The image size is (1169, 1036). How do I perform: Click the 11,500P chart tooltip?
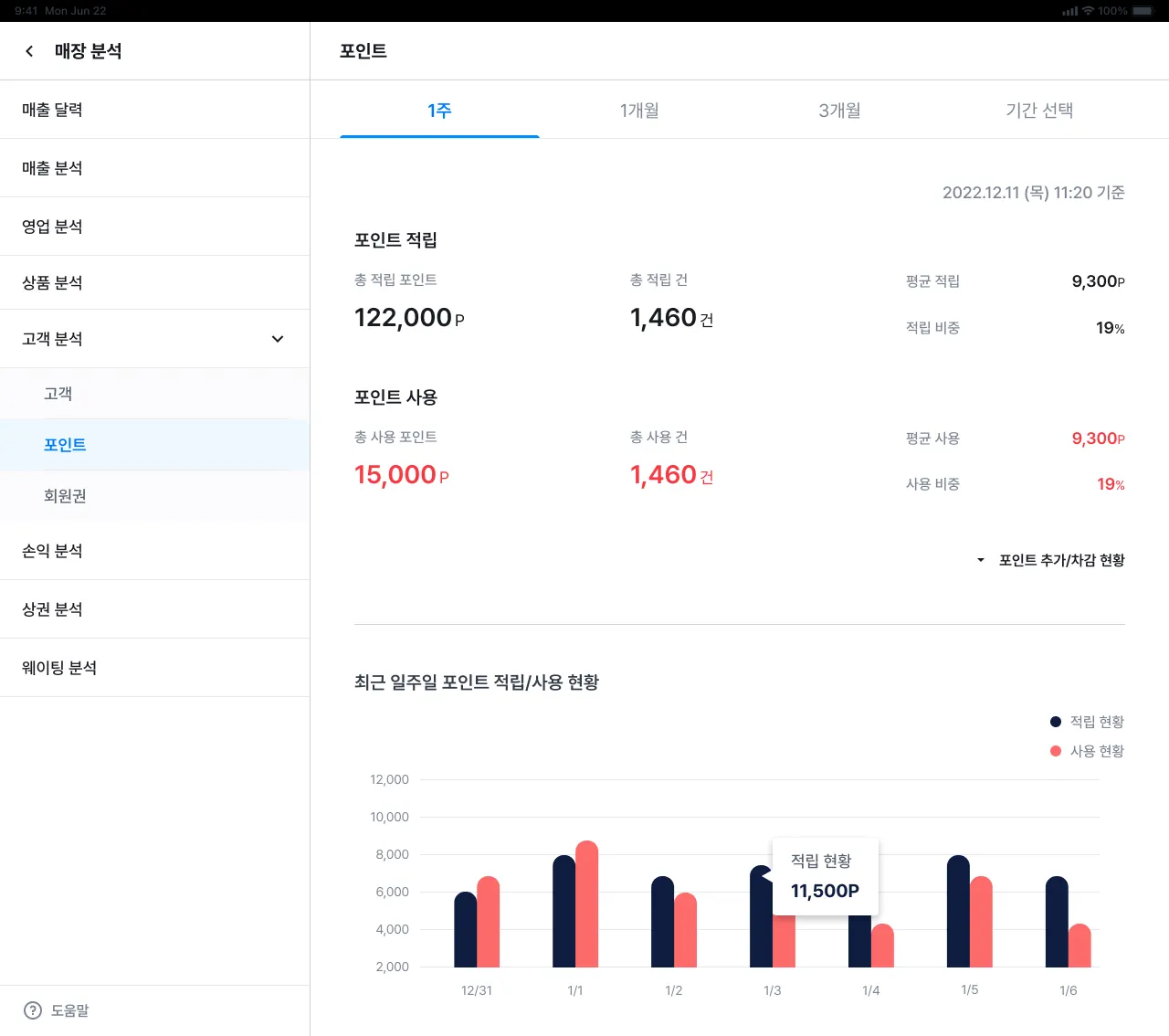pyautogui.click(x=826, y=876)
